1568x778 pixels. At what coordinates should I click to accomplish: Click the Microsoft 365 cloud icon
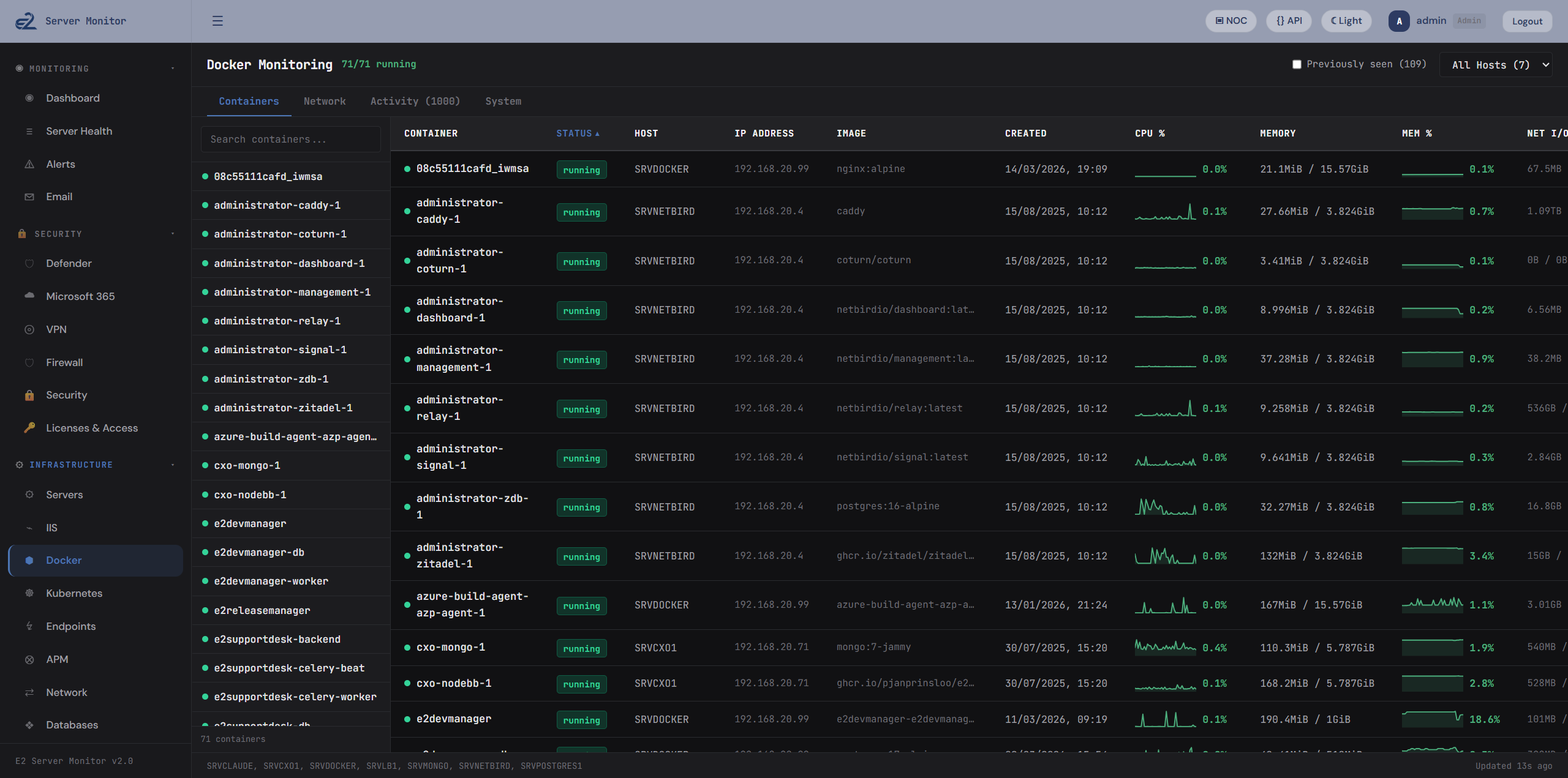29,296
